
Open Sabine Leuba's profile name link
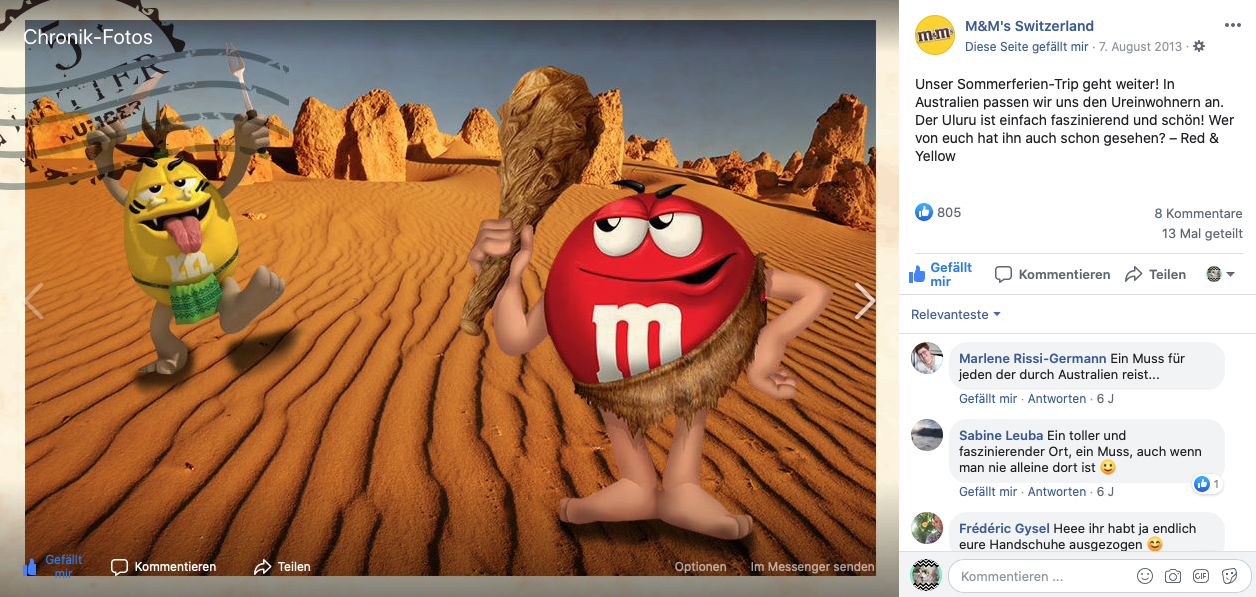(x=1001, y=435)
